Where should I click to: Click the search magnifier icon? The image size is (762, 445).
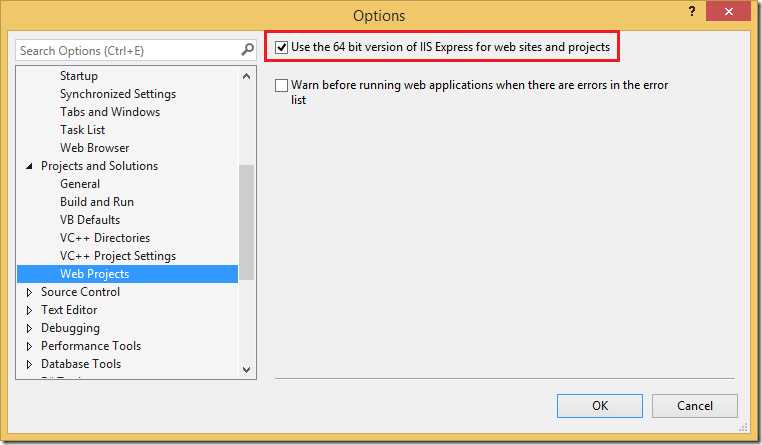(x=248, y=50)
